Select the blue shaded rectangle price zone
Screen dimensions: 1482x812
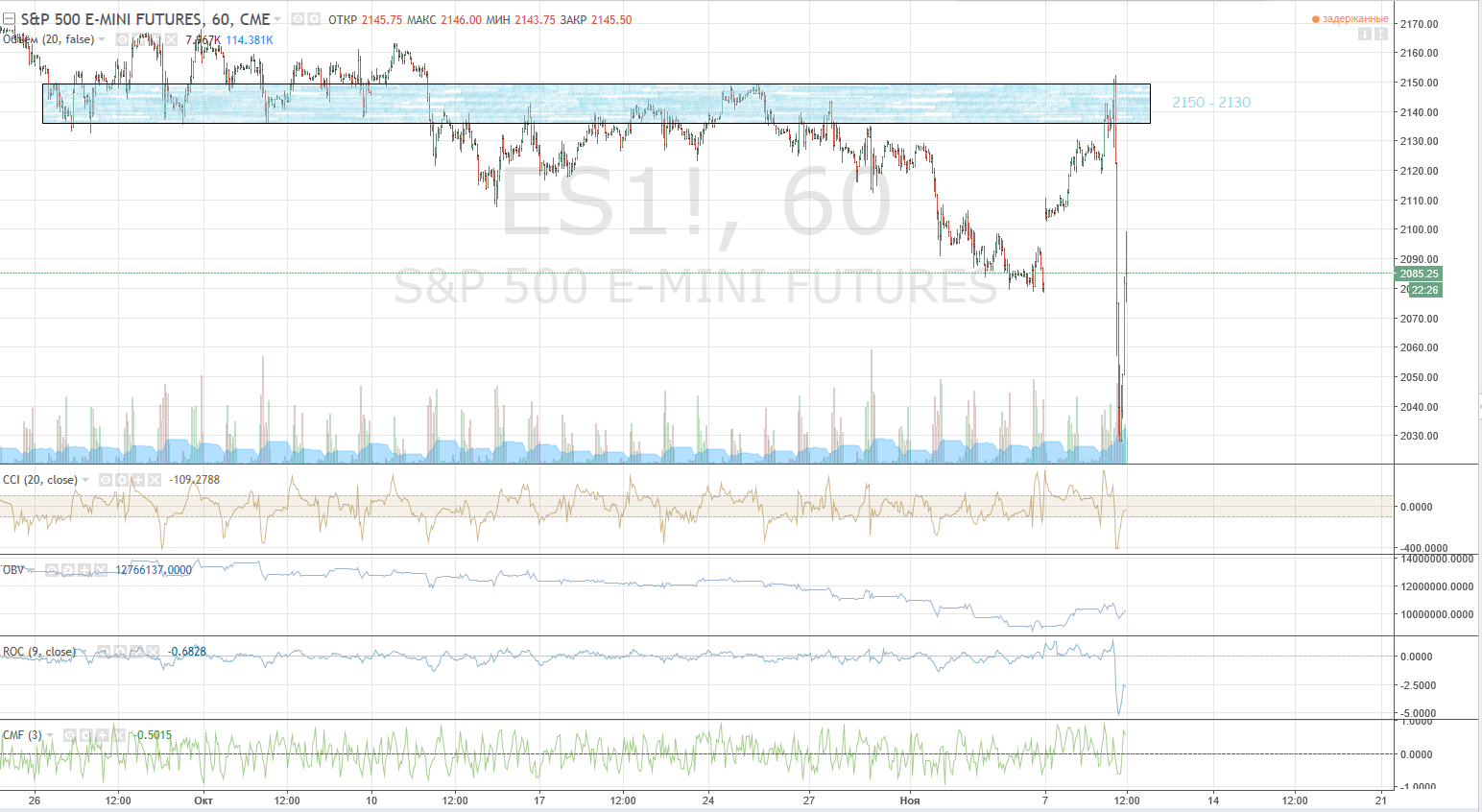pos(595,104)
